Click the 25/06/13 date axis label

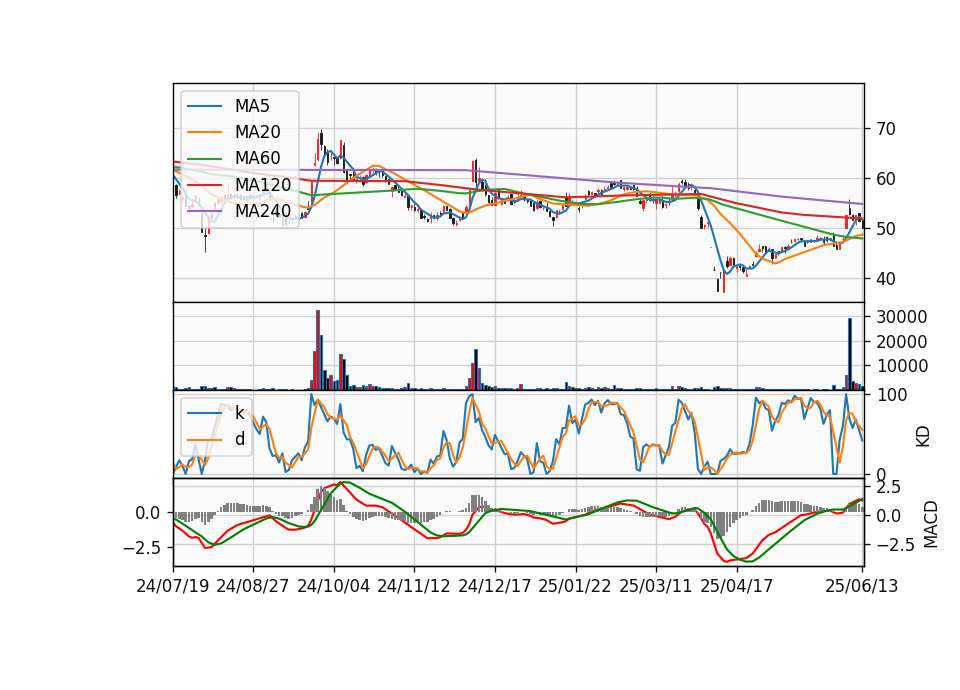coord(862,586)
